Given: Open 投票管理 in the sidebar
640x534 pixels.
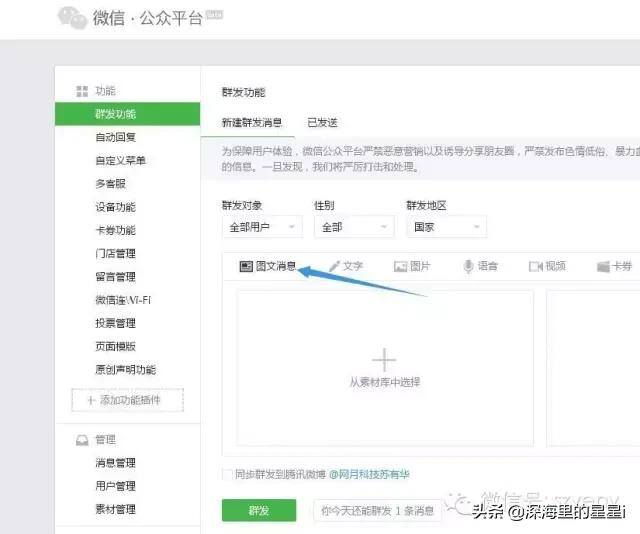Looking at the screenshot, I should pyautogui.click(x=116, y=323).
